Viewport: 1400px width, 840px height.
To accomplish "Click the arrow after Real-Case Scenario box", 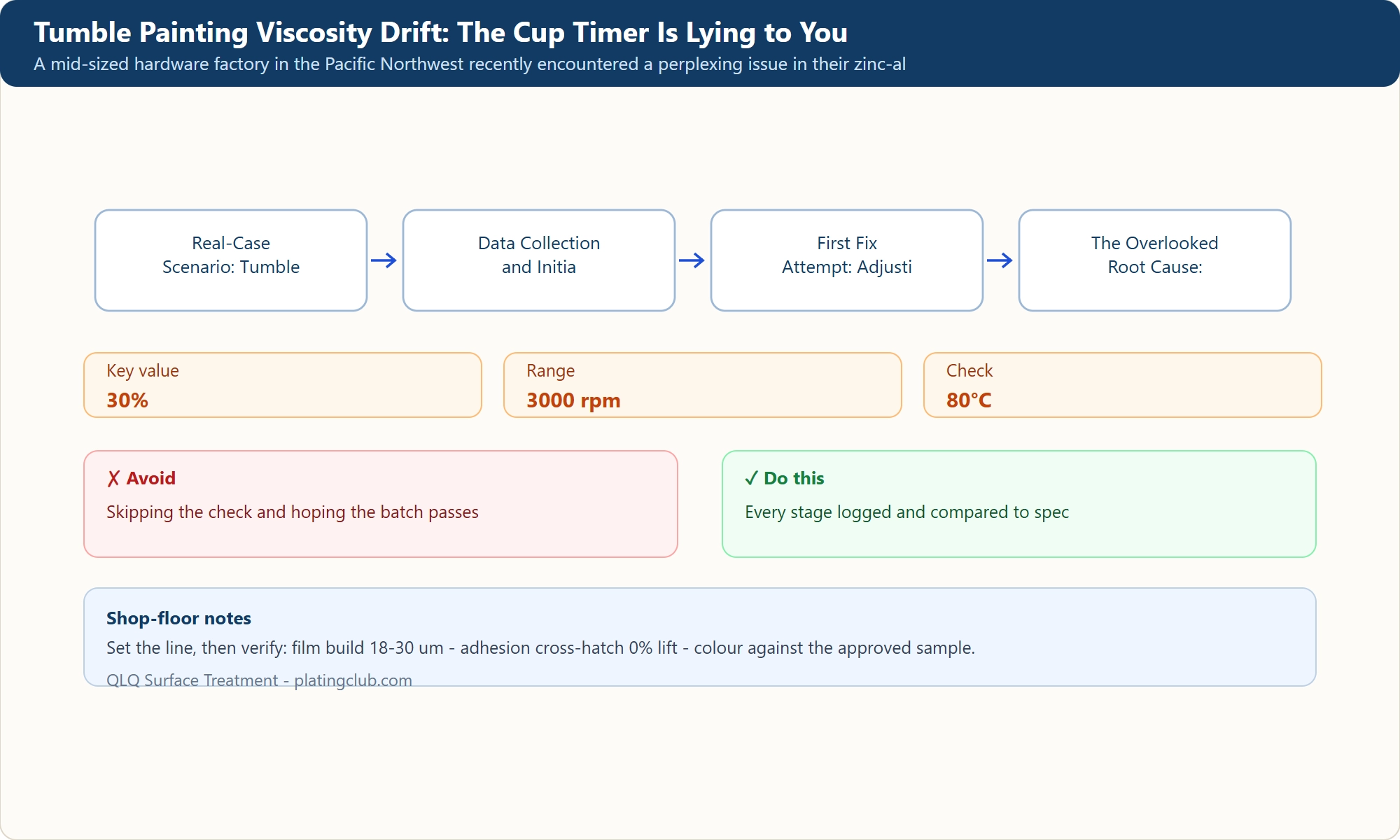I will tap(384, 260).
